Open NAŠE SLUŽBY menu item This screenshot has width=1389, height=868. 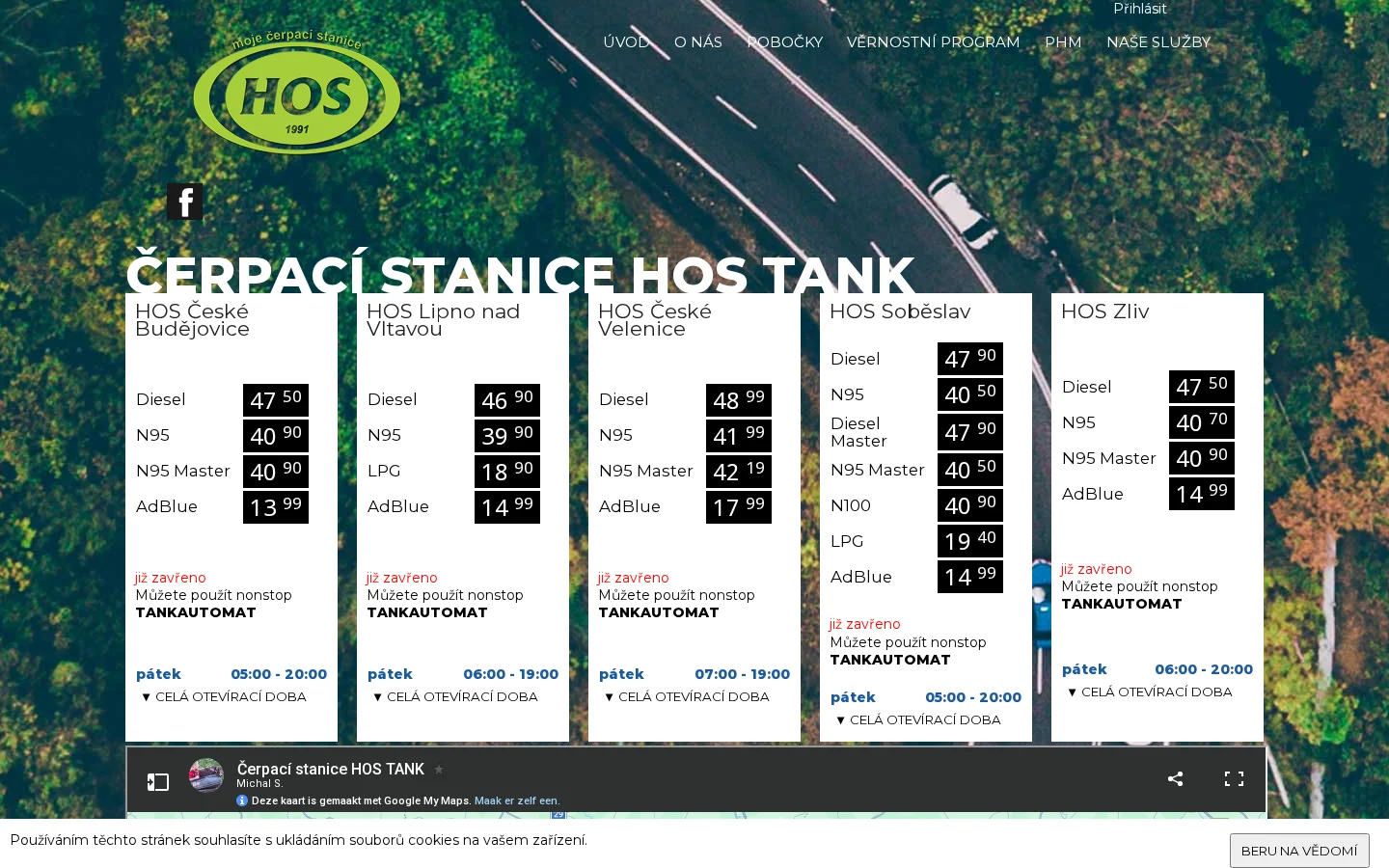1158,42
